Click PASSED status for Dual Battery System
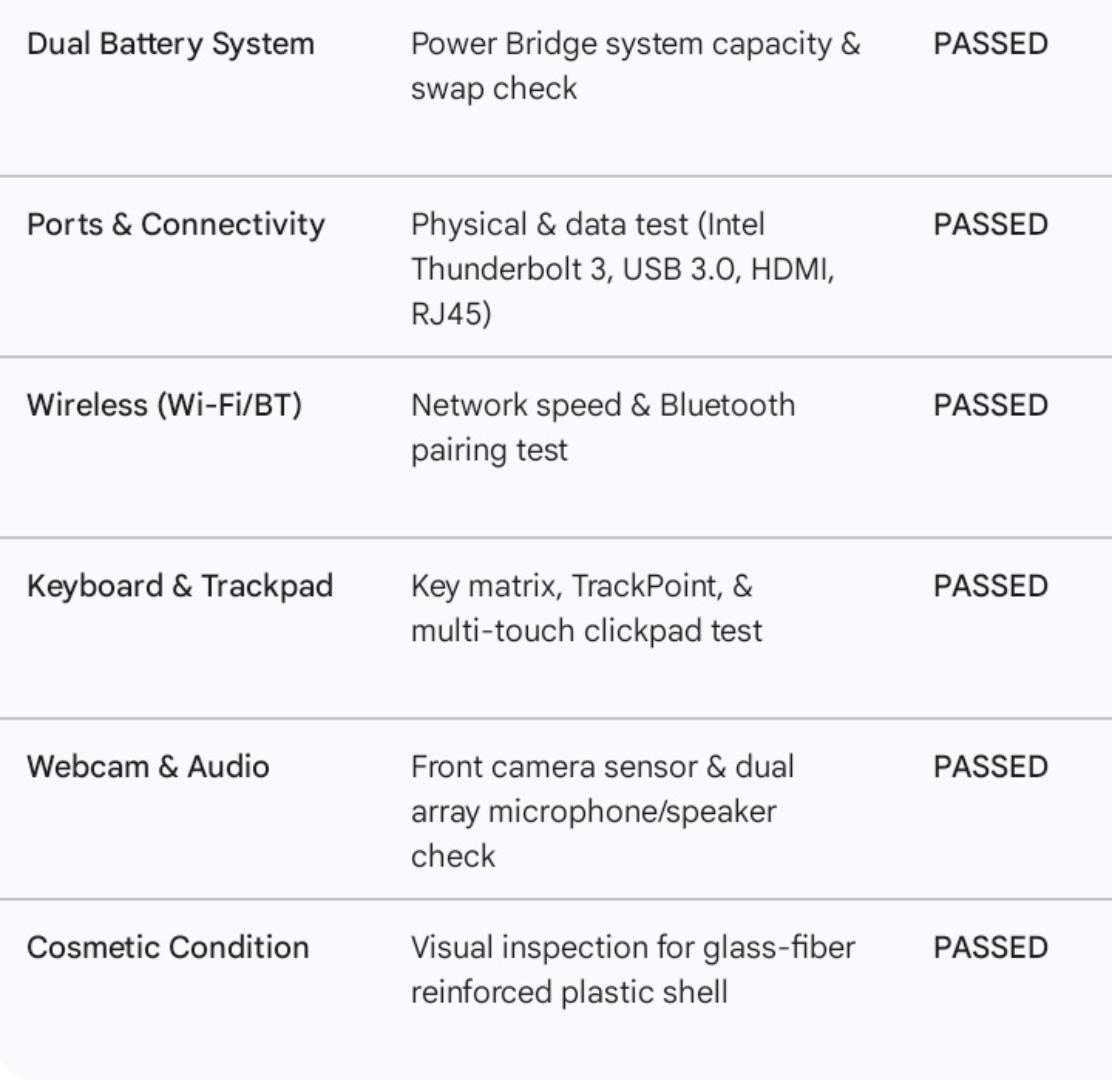This screenshot has height=1080, width=1112. (991, 44)
